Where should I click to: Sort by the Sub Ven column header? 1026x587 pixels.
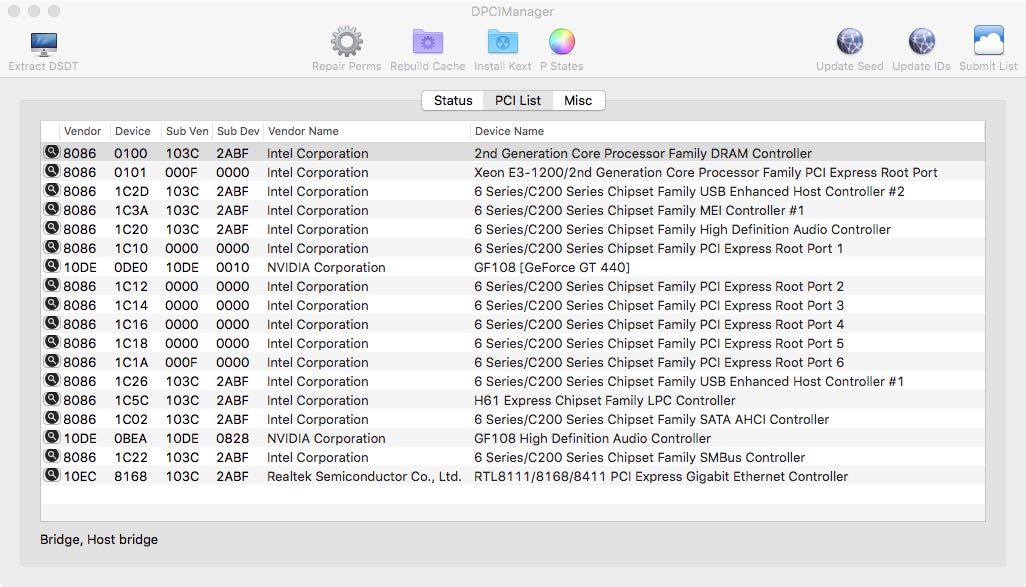pos(187,132)
